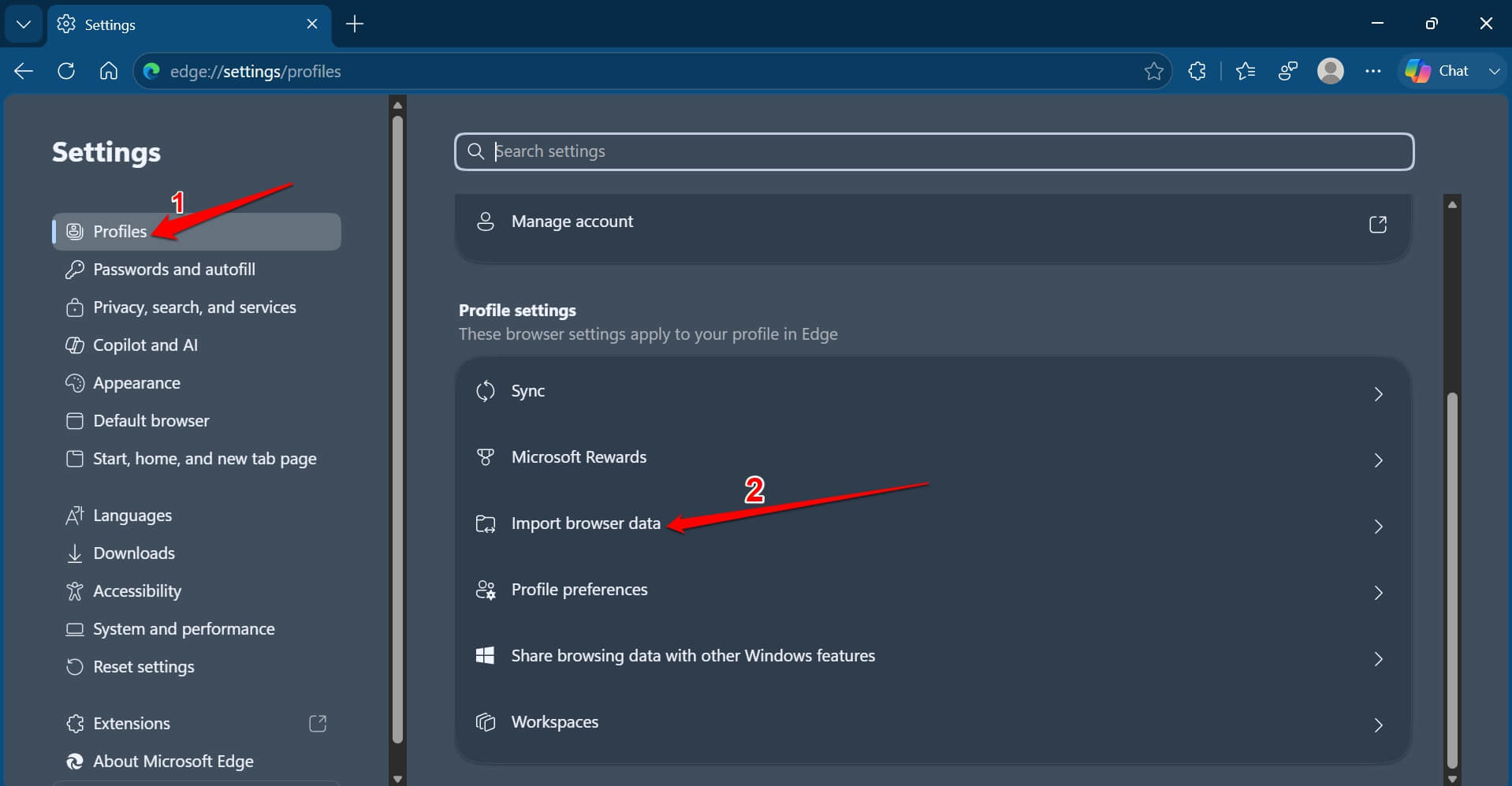Screen dimensions: 1512x786
Task: Expand Workspaces chevron
Action: 1378,725
